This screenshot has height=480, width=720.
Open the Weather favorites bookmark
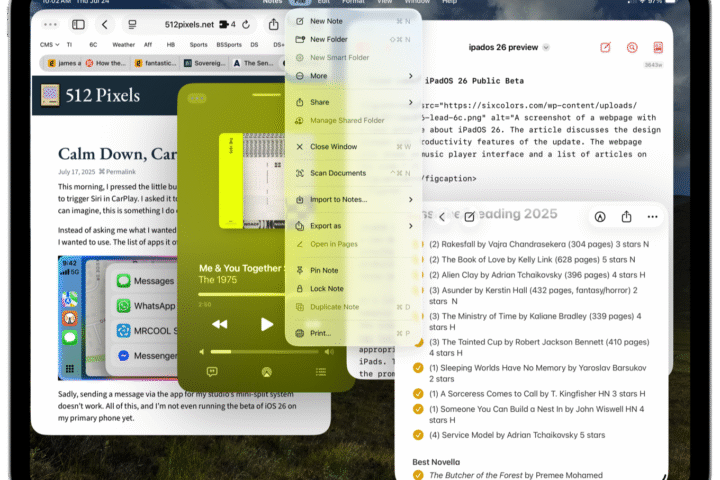click(x=124, y=45)
